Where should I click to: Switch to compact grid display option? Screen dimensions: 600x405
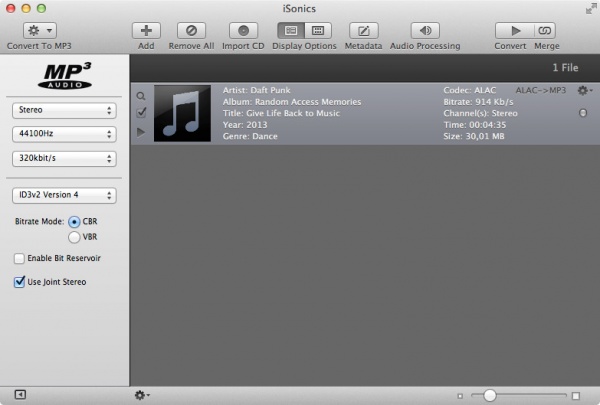tap(318, 31)
